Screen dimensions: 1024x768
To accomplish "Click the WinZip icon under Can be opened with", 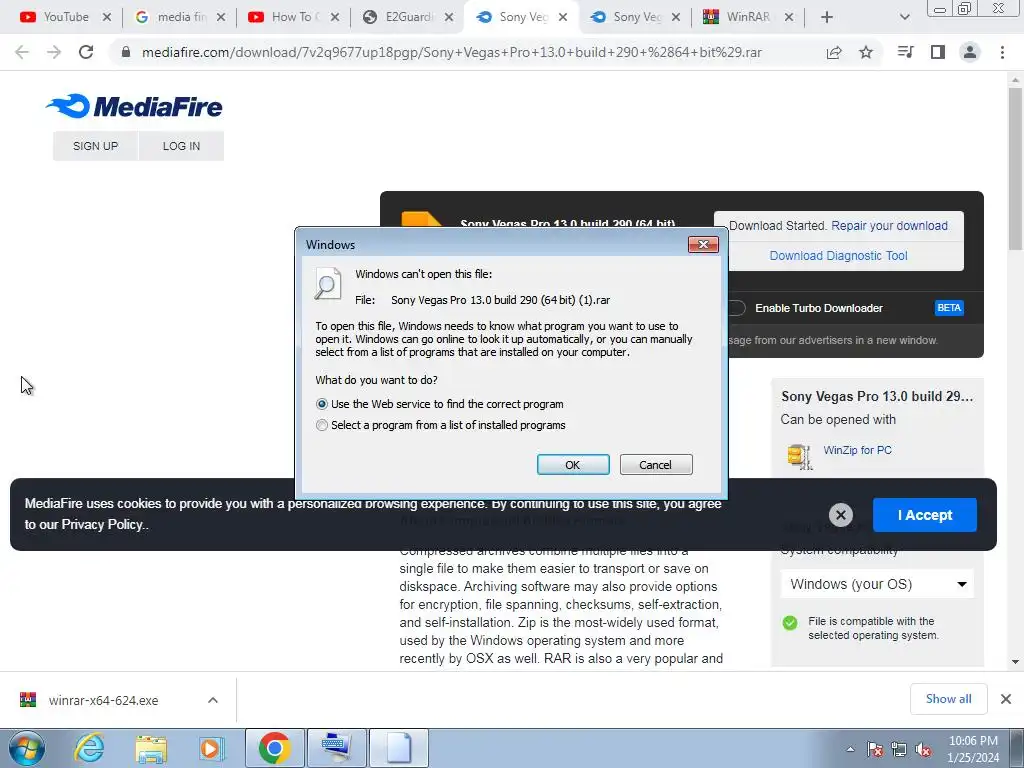I will (799, 456).
